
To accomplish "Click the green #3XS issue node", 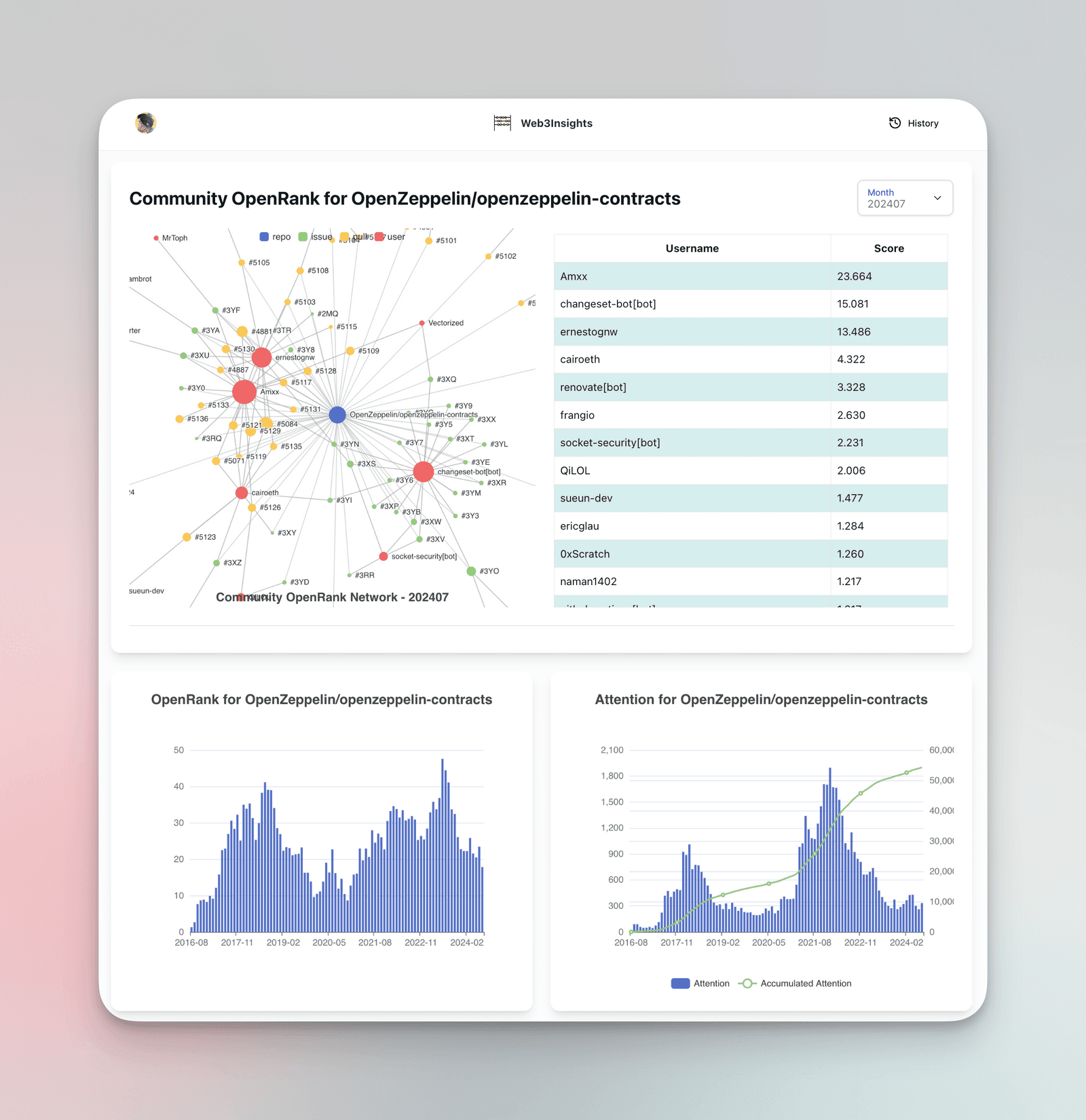I will (x=350, y=464).
